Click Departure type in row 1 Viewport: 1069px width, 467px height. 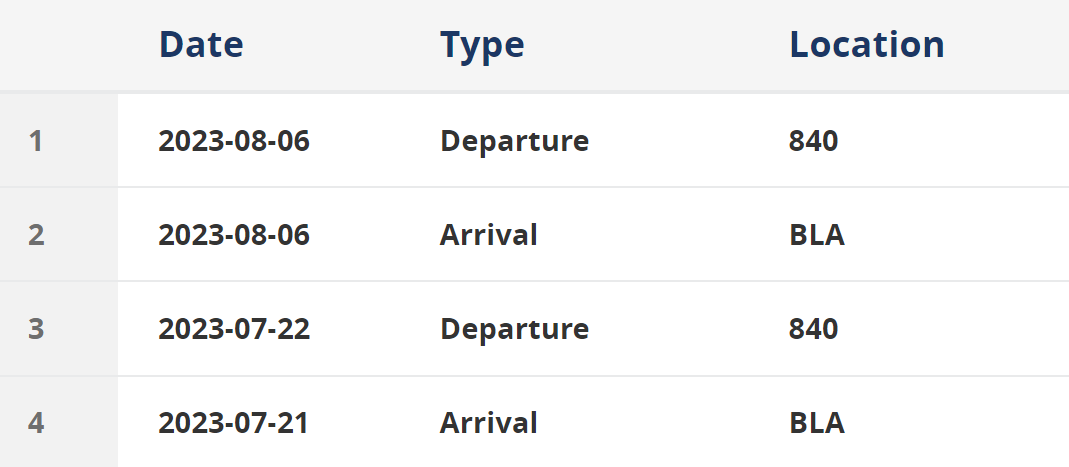514,142
